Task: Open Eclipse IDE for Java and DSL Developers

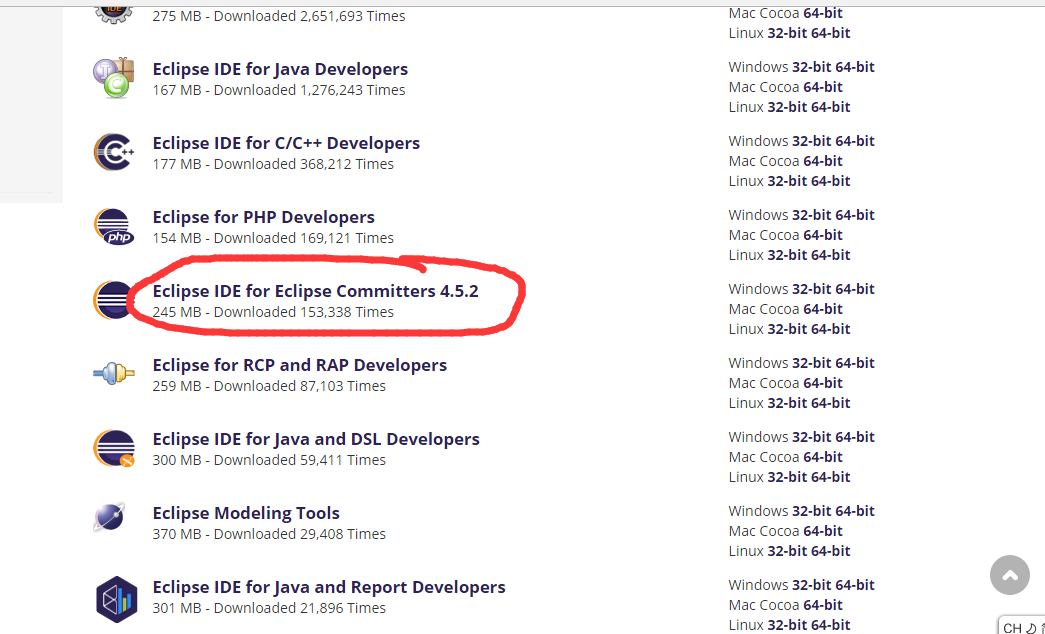Action: click(316, 439)
